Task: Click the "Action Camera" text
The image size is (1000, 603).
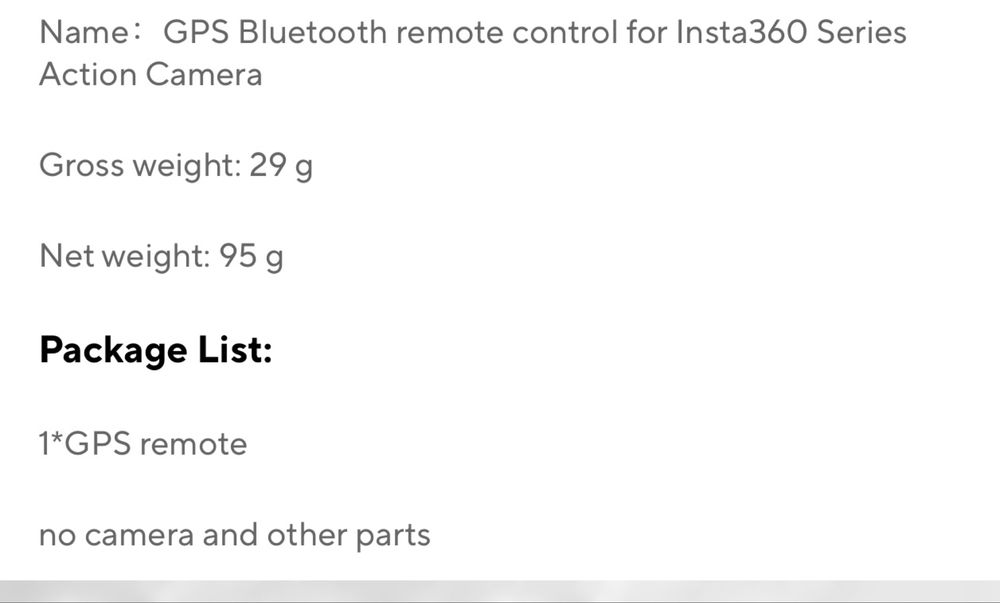Action: [x=151, y=75]
